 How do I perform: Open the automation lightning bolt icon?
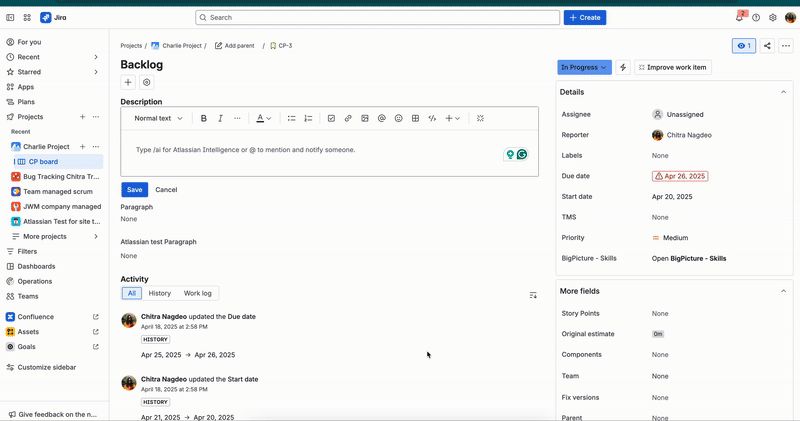(623, 67)
